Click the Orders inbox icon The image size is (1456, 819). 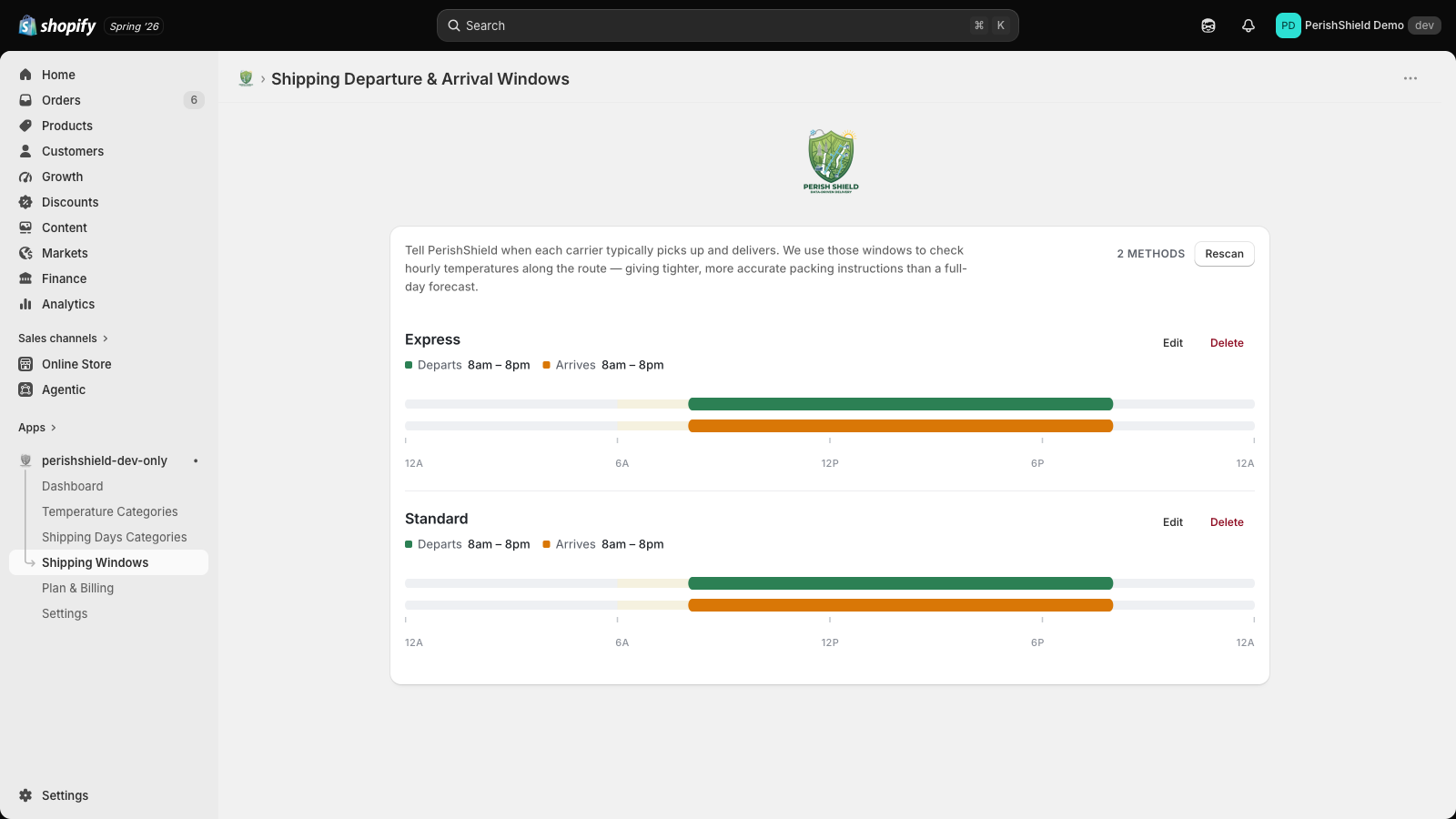click(25, 100)
